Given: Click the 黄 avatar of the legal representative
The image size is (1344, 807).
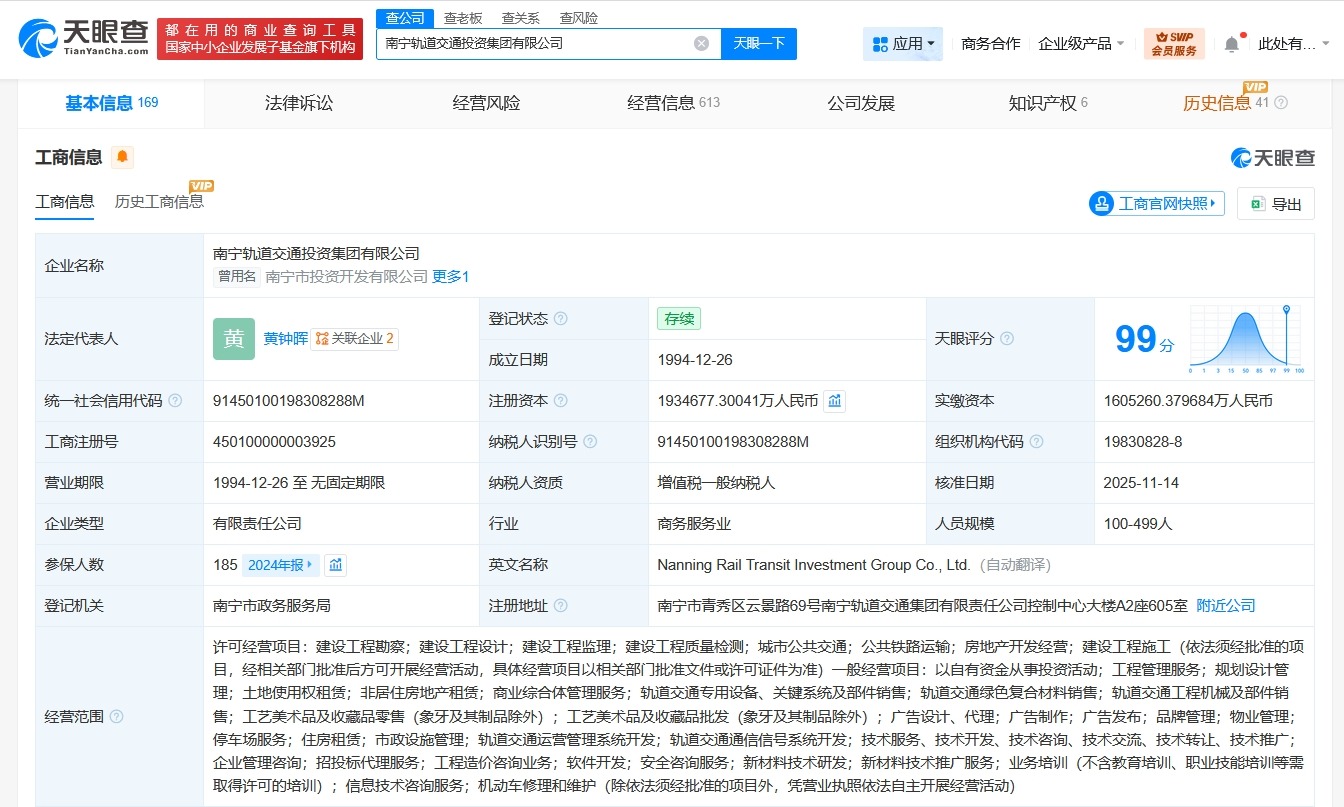Looking at the screenshot, I should 233,339.
